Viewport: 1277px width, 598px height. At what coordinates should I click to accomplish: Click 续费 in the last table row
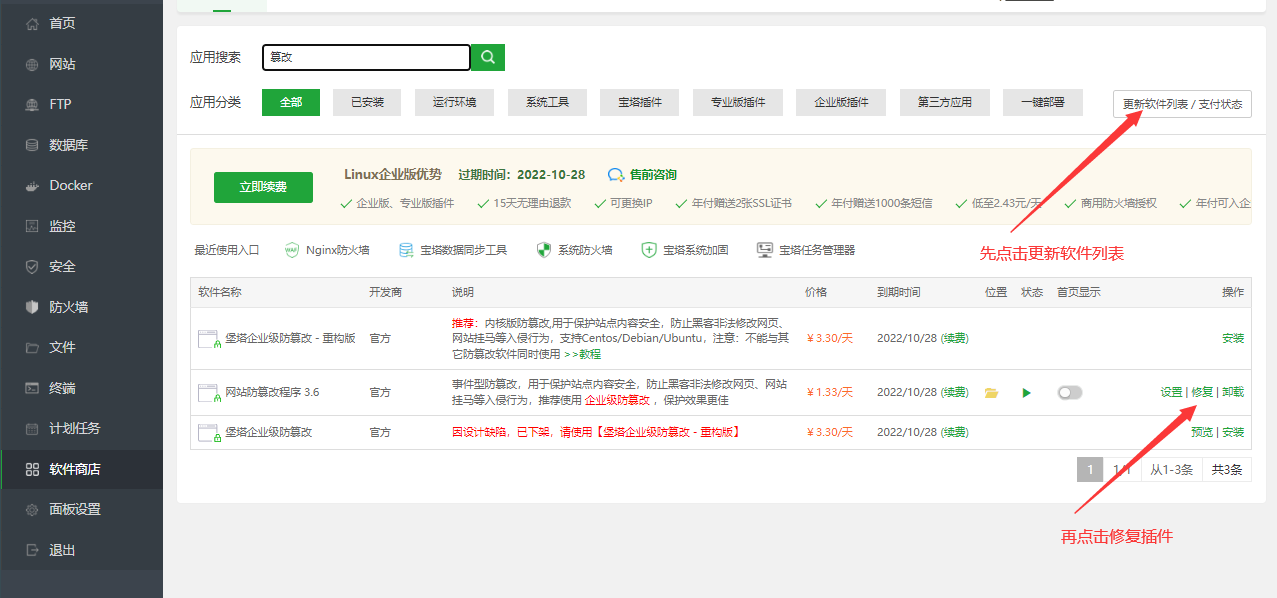[955, 433]
